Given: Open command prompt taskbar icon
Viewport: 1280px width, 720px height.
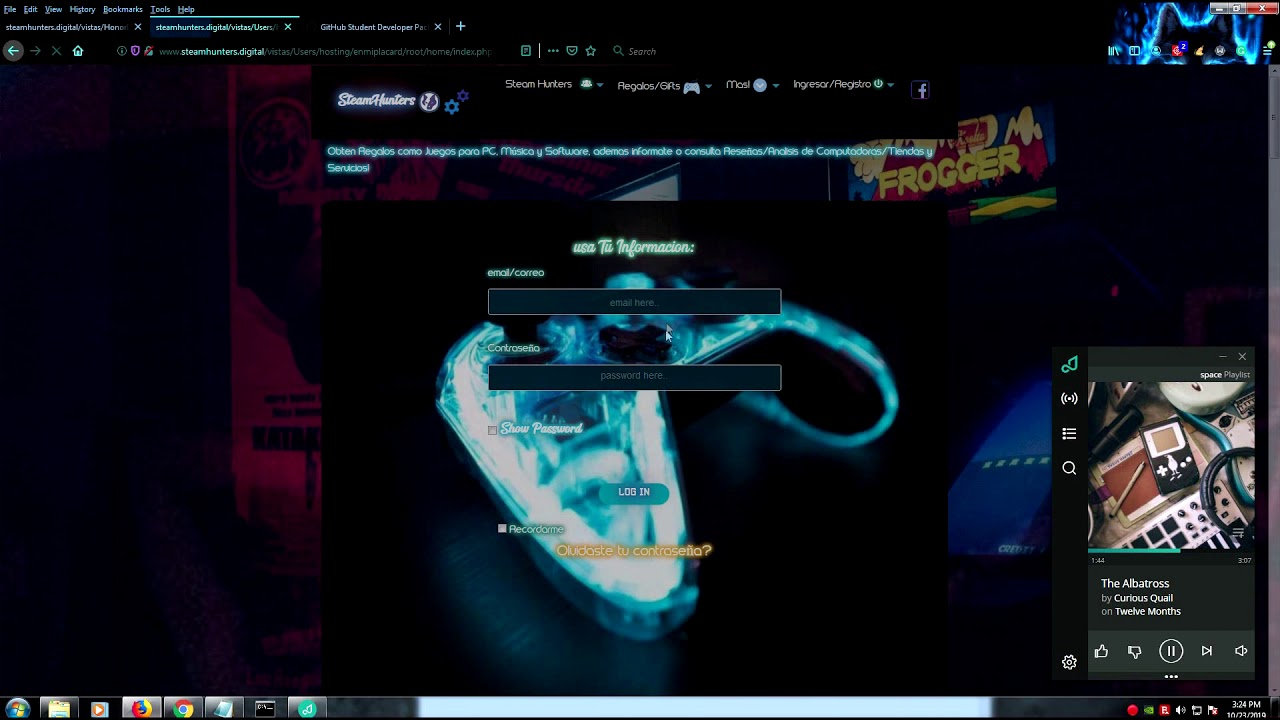Looking at the screenshot, I should [265, 709].
